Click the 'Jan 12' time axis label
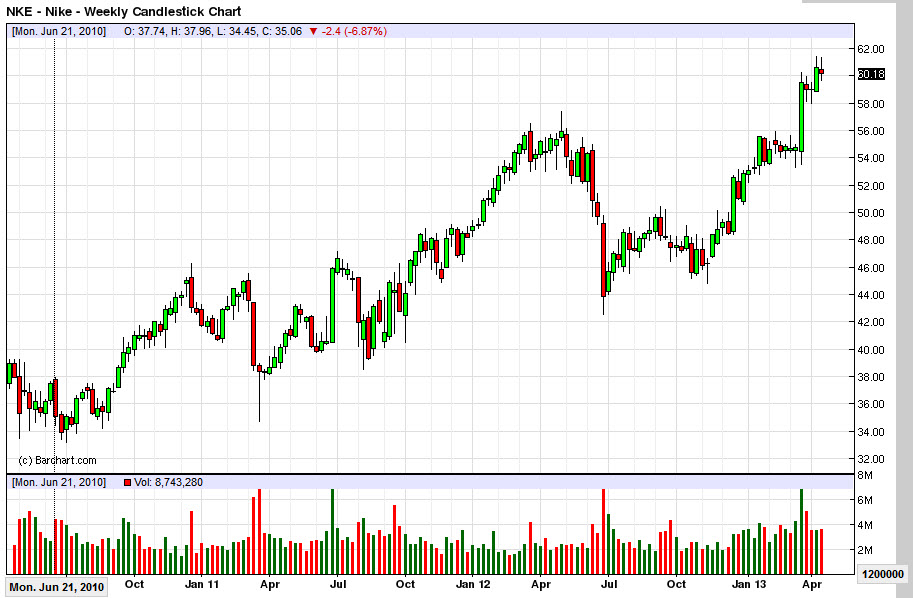This screenshot has width=913, height=598. [x=473, y=584]
